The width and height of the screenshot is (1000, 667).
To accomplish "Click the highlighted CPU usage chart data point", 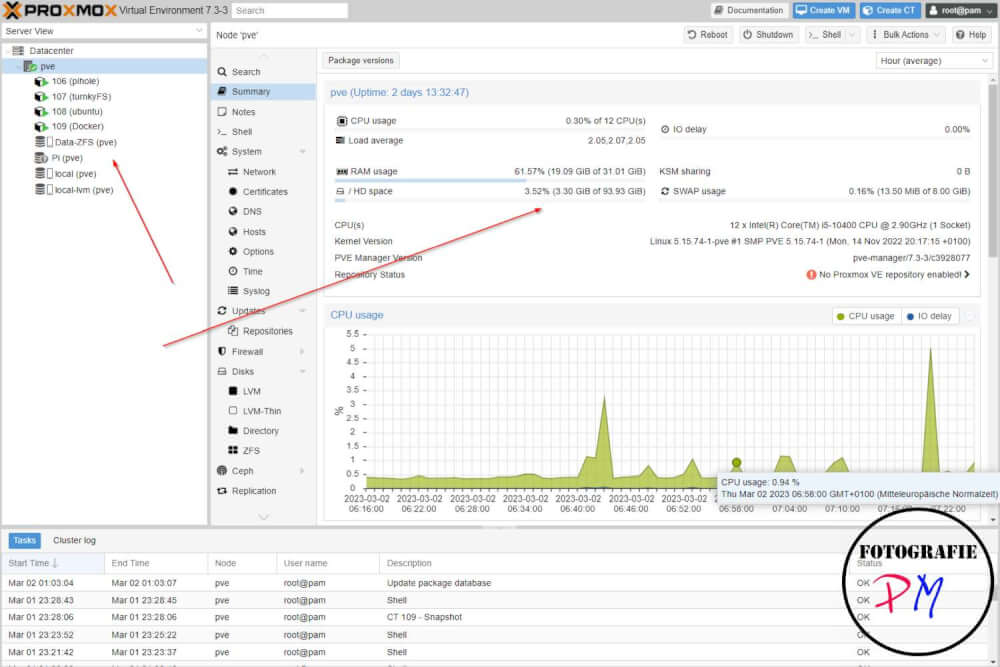I will click(737, 462).
